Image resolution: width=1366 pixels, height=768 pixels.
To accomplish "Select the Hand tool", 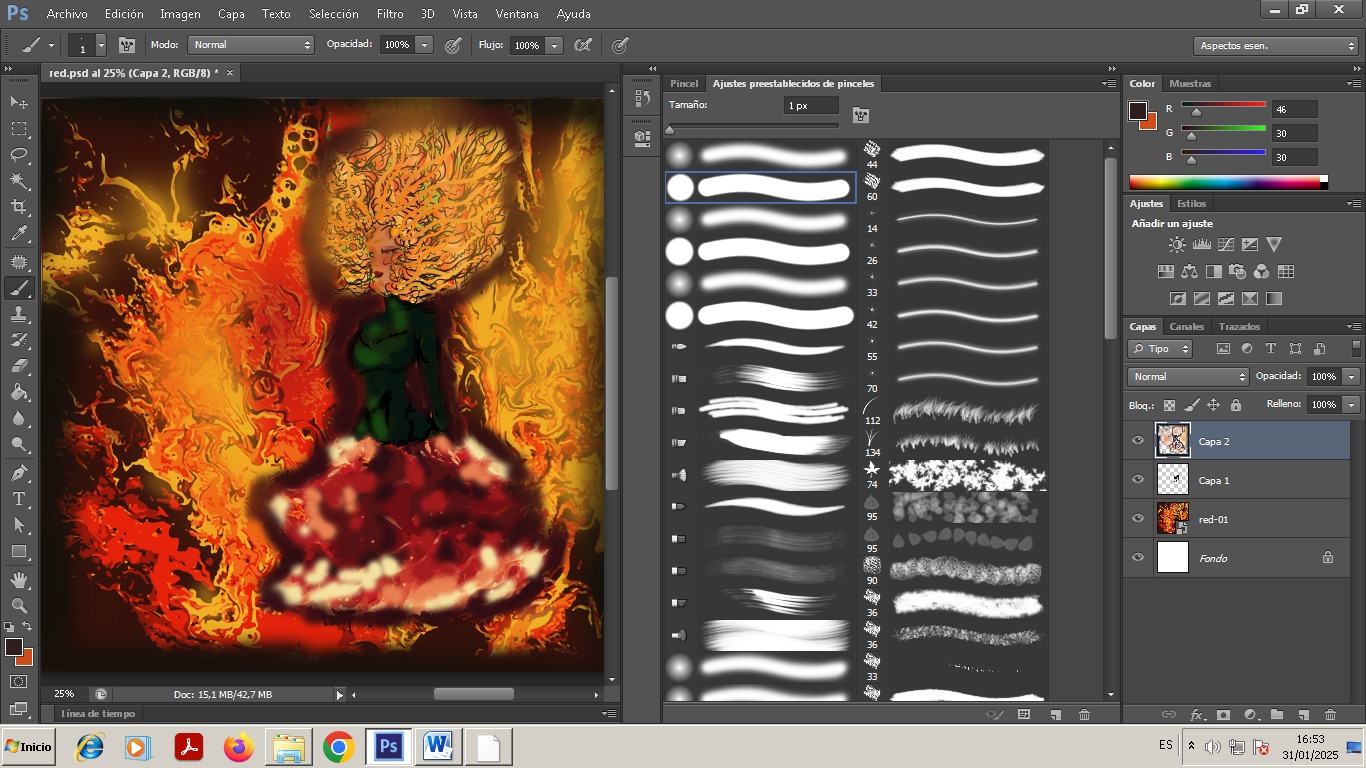I will click(19, 579).
